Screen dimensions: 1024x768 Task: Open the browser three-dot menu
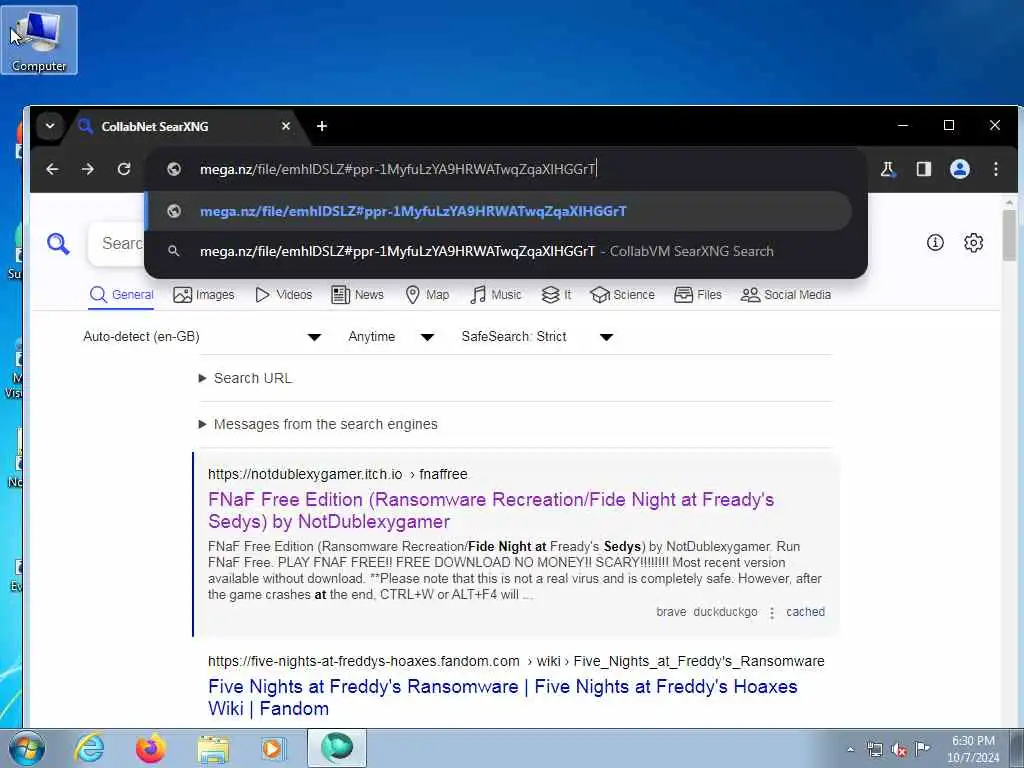(996, 169)
